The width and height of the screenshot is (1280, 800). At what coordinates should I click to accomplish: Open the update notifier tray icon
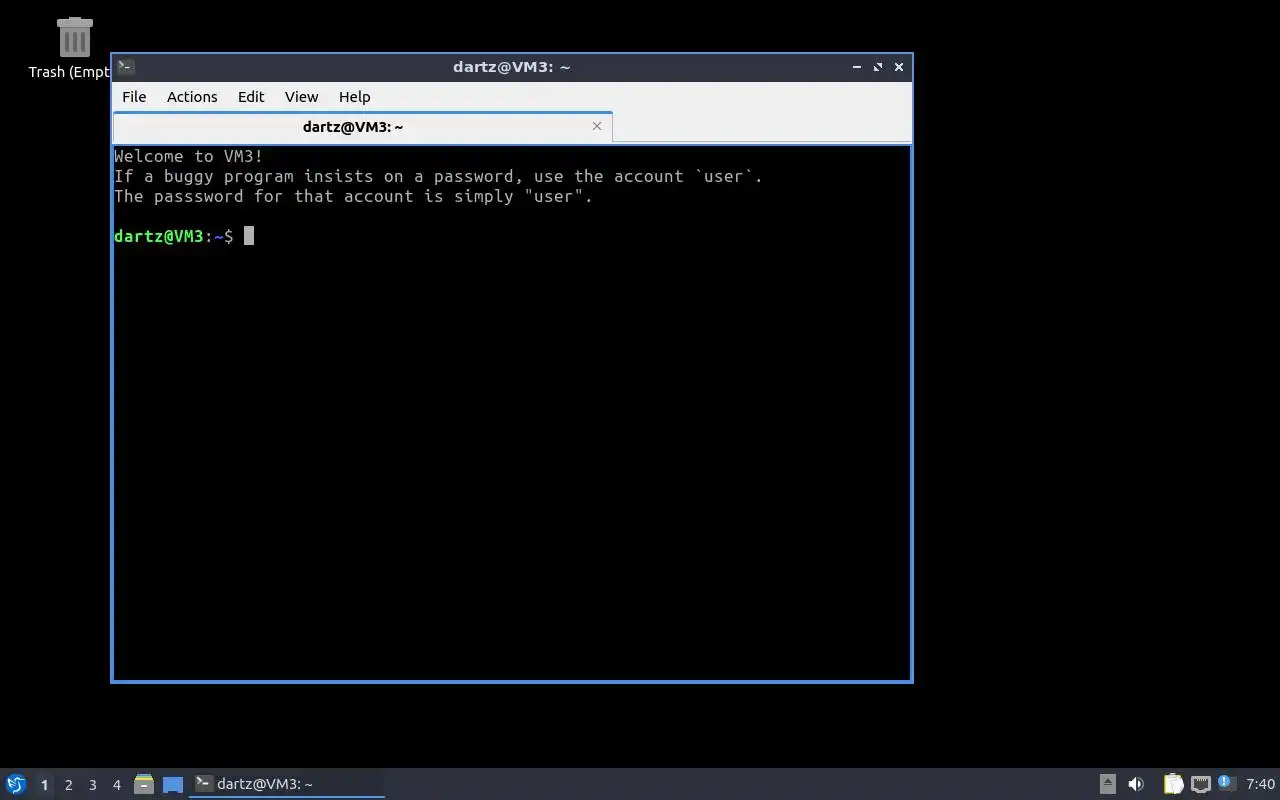pyautogui.click(x=1227, y=783)
